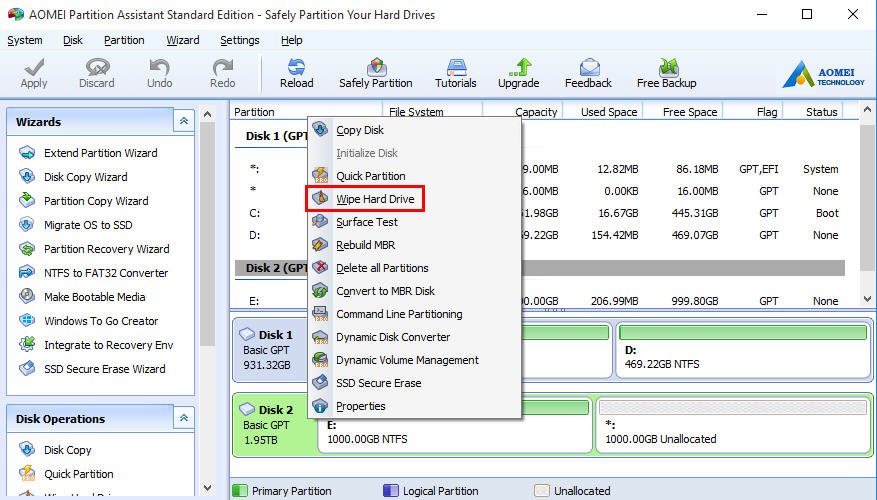Partition list scrollbar down arrow
Image resolution: width=877 pixels, height=500 pixels.
click(867, 299)
